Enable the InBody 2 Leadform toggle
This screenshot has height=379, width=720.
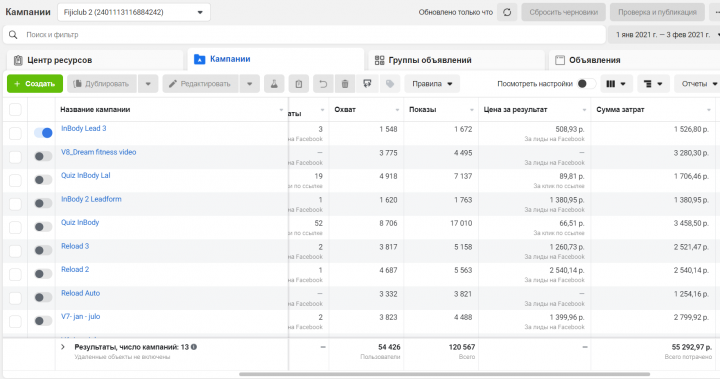point(43,203)
